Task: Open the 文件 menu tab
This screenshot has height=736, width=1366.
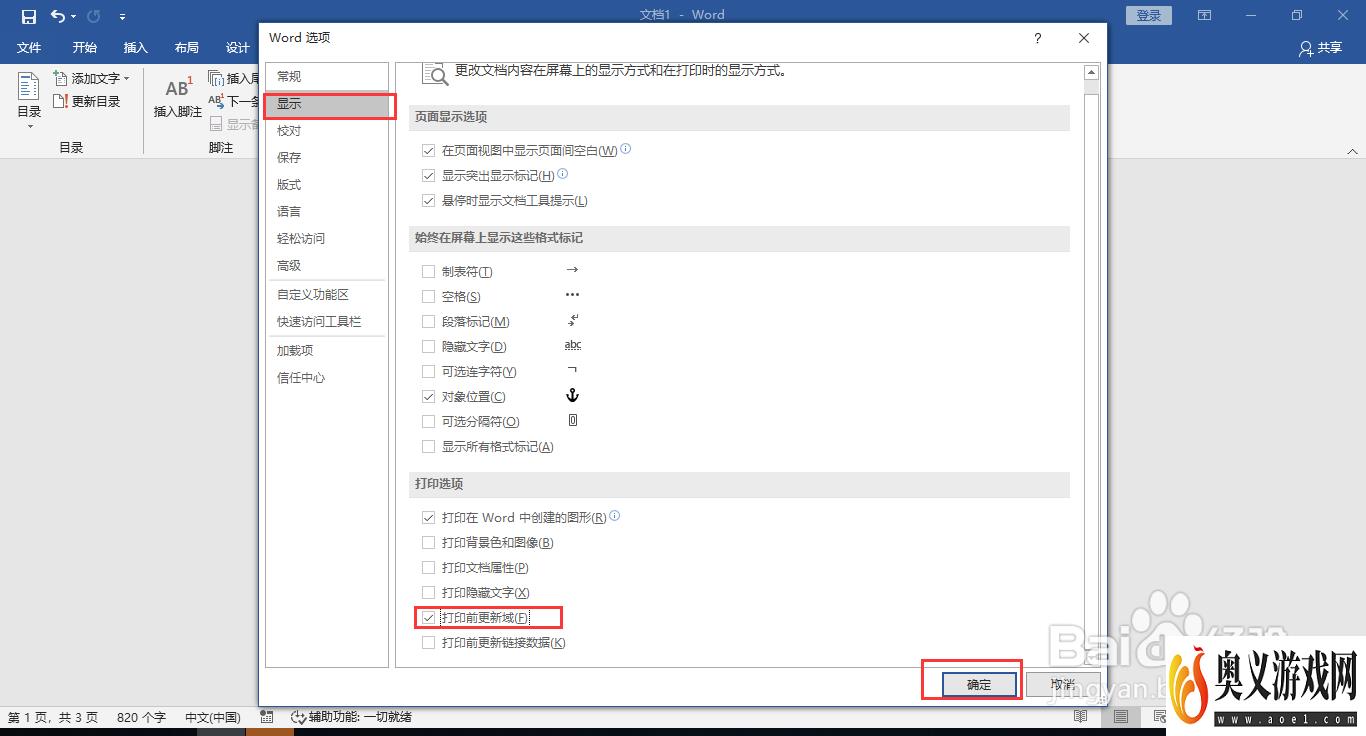Action: (29, 47)
